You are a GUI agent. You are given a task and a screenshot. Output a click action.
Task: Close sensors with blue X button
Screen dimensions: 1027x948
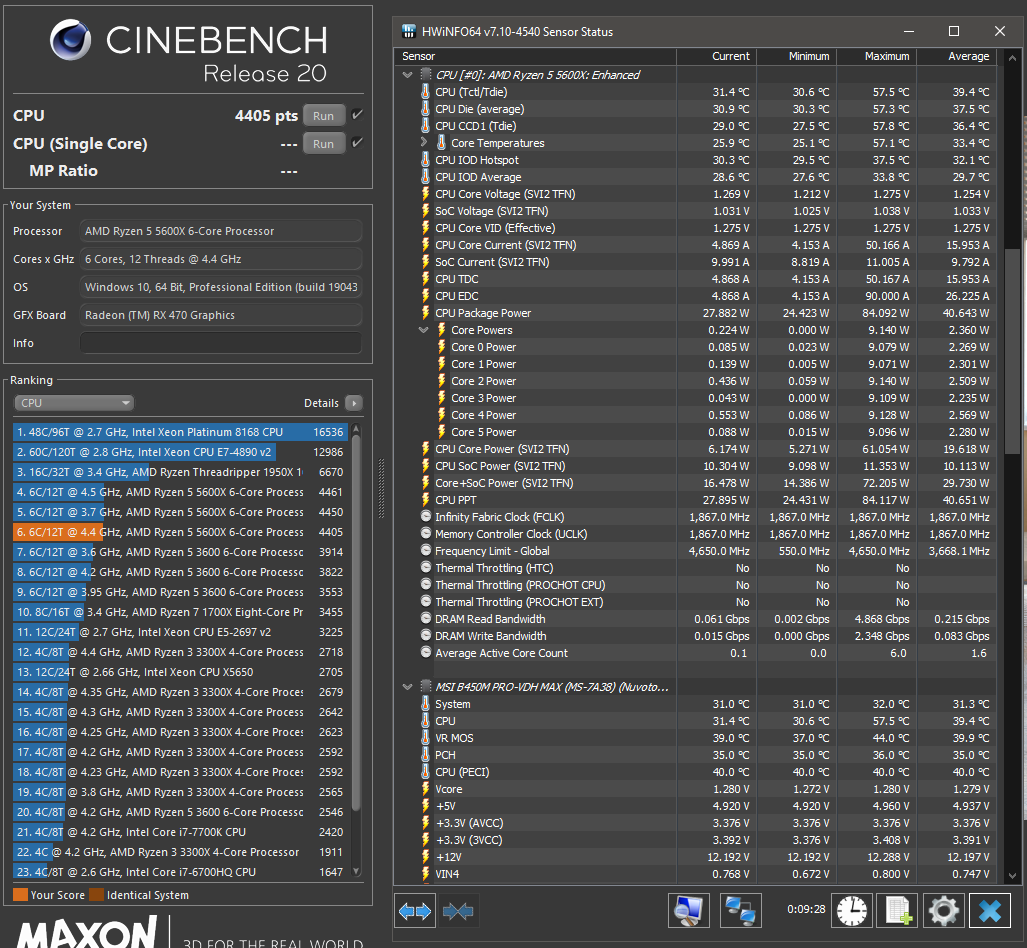click(990, 911)
